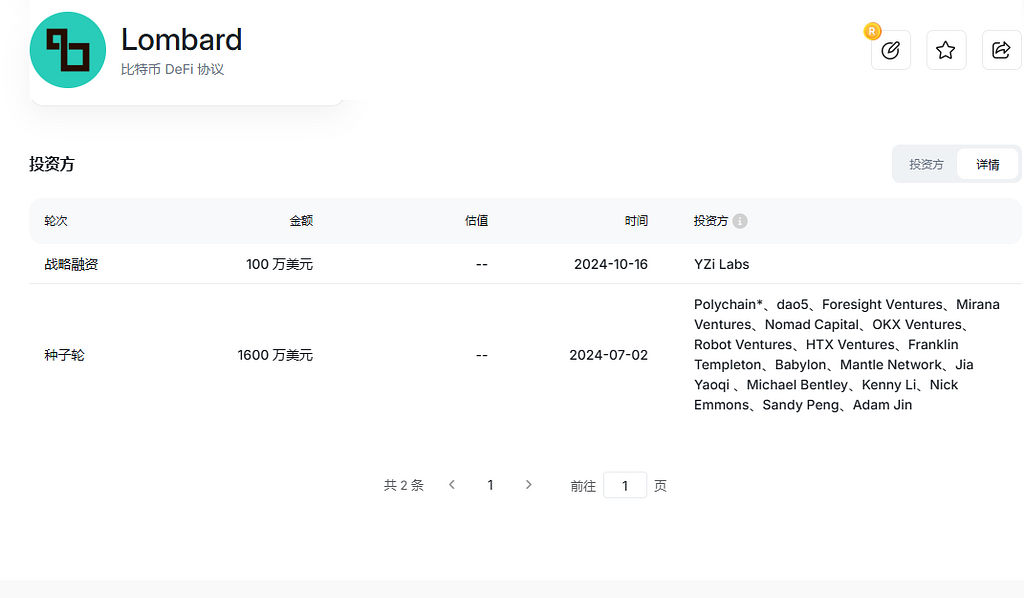This screenshot has height=598, width=1024.
Task: Open the YZi Labs investor link
Action: 721,264
